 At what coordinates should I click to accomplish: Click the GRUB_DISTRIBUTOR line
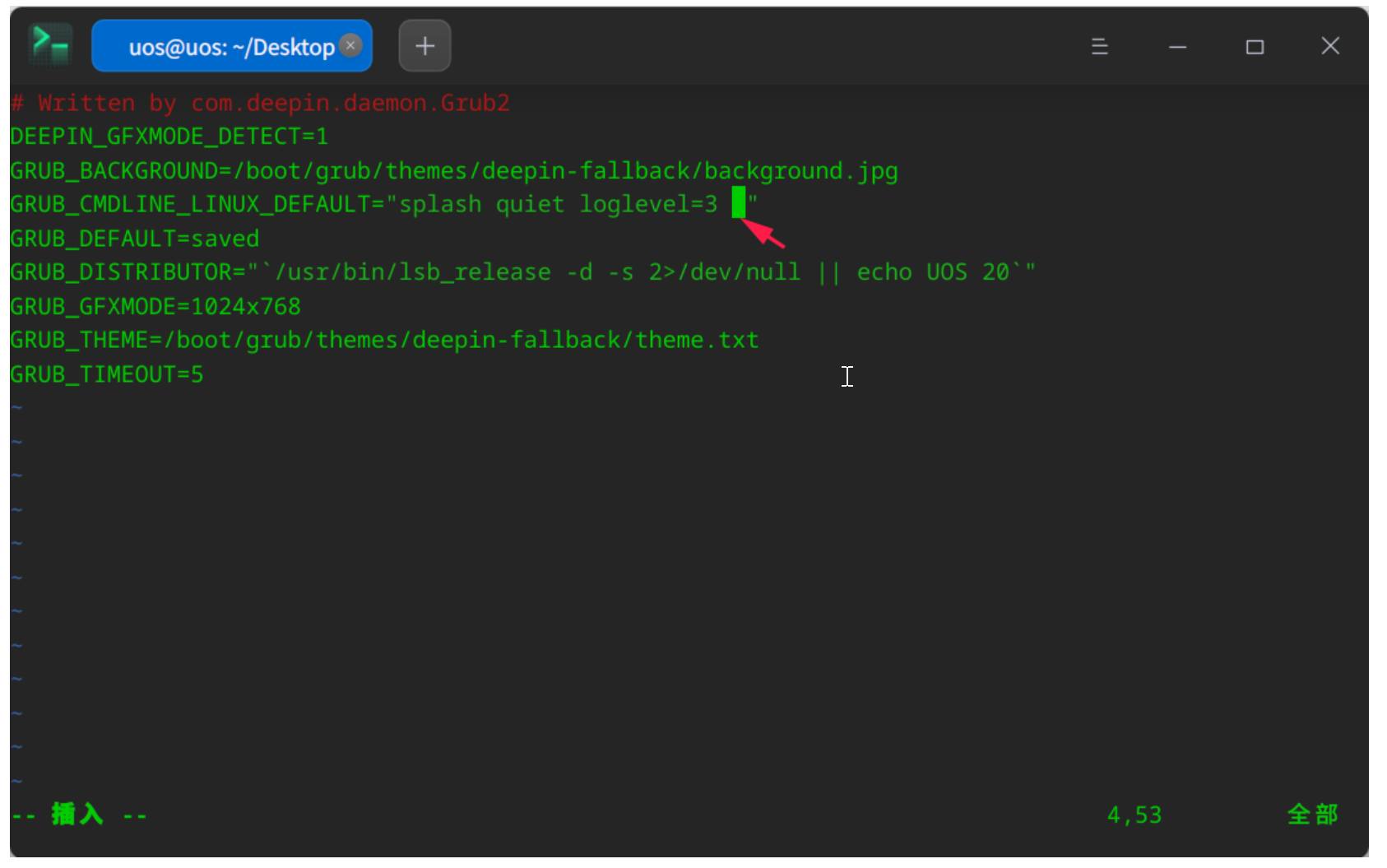pyautogui.click(x=522, y=272)
